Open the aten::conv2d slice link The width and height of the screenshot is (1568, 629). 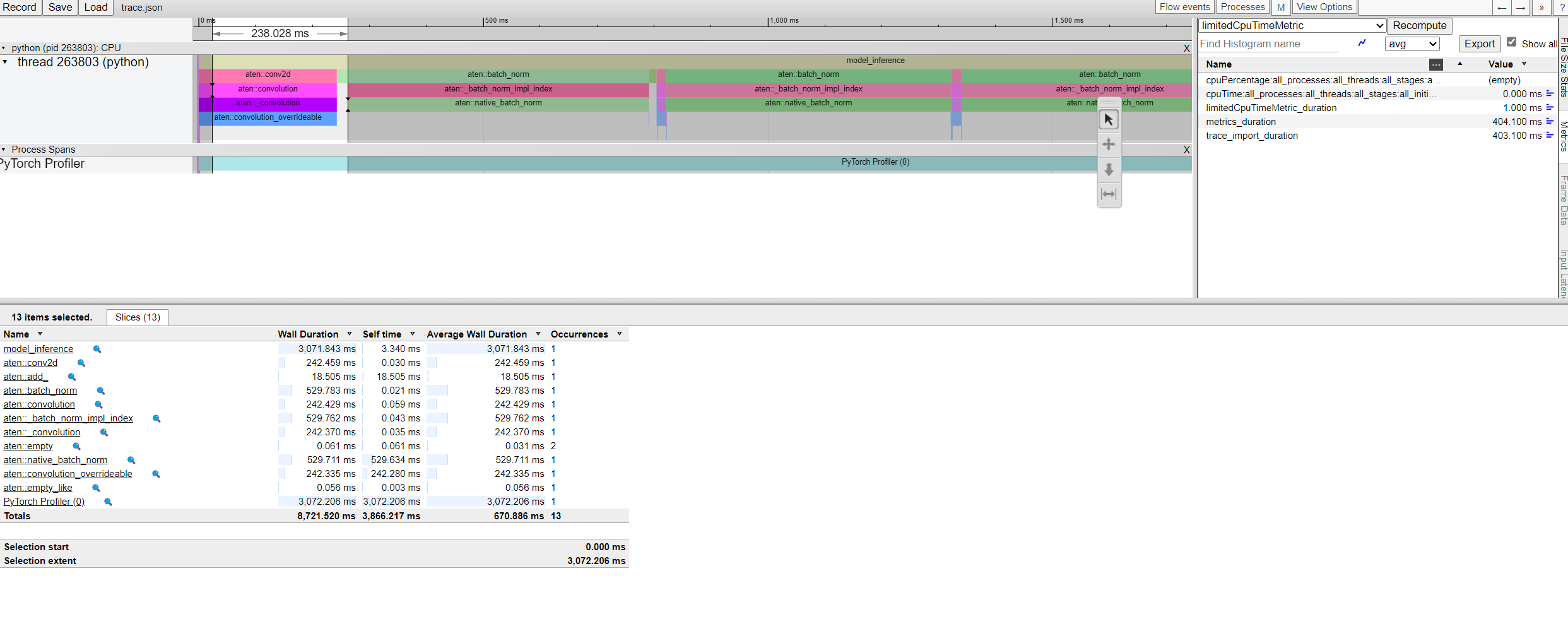(30, 363)
